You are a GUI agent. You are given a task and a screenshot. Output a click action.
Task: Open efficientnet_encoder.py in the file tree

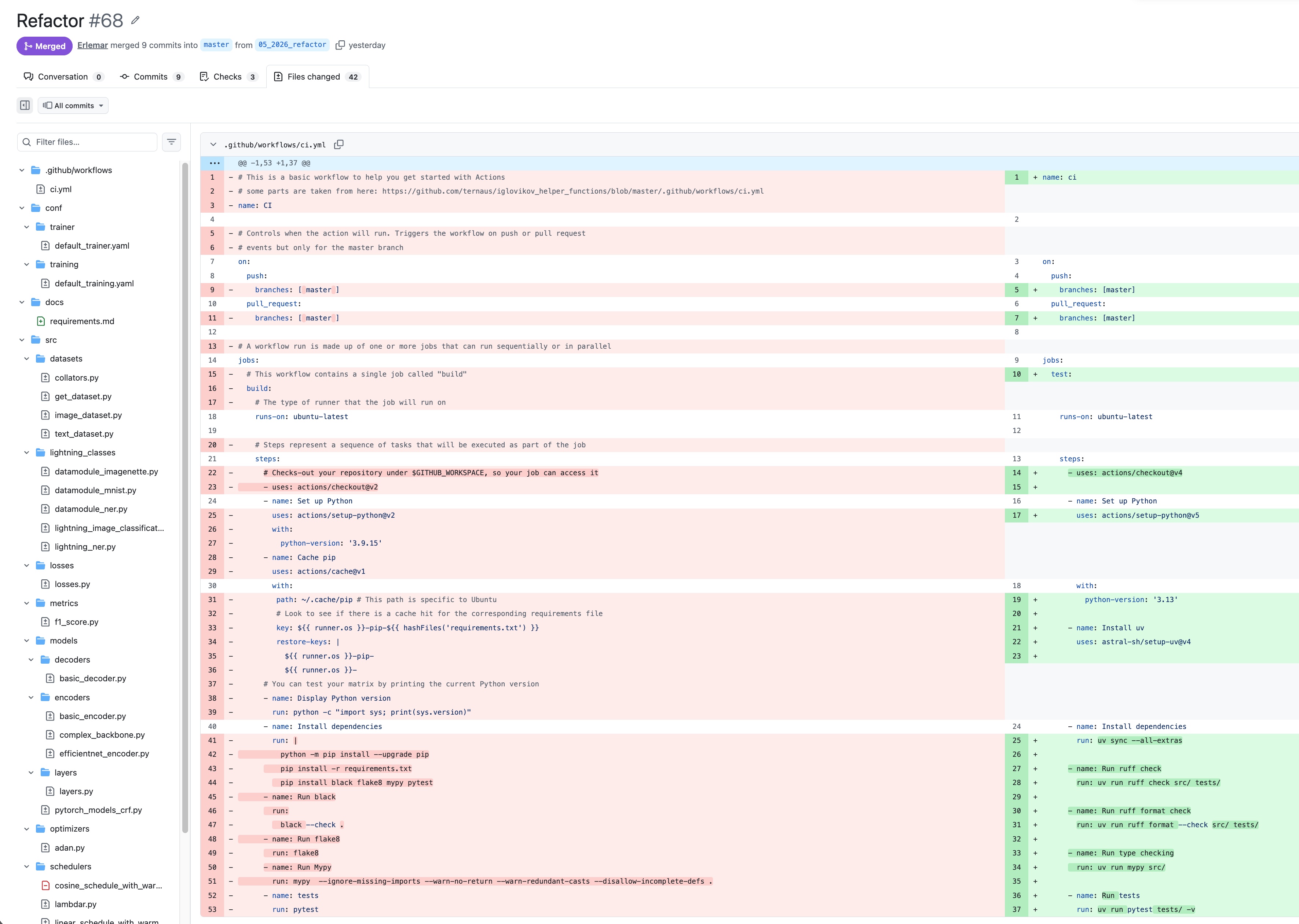(104, 754)
